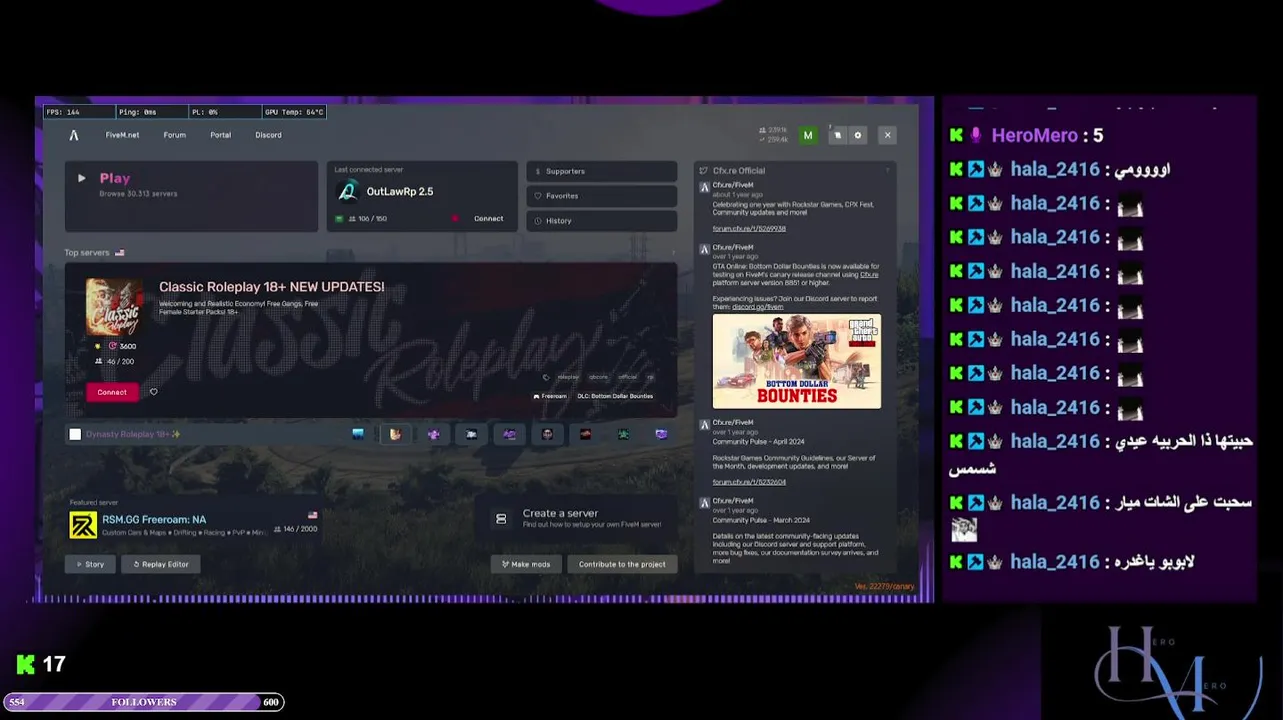Click the heart icon beside Favorites
The height and width of the screenshot is (720, 1283).
click(x=538, y=196)
